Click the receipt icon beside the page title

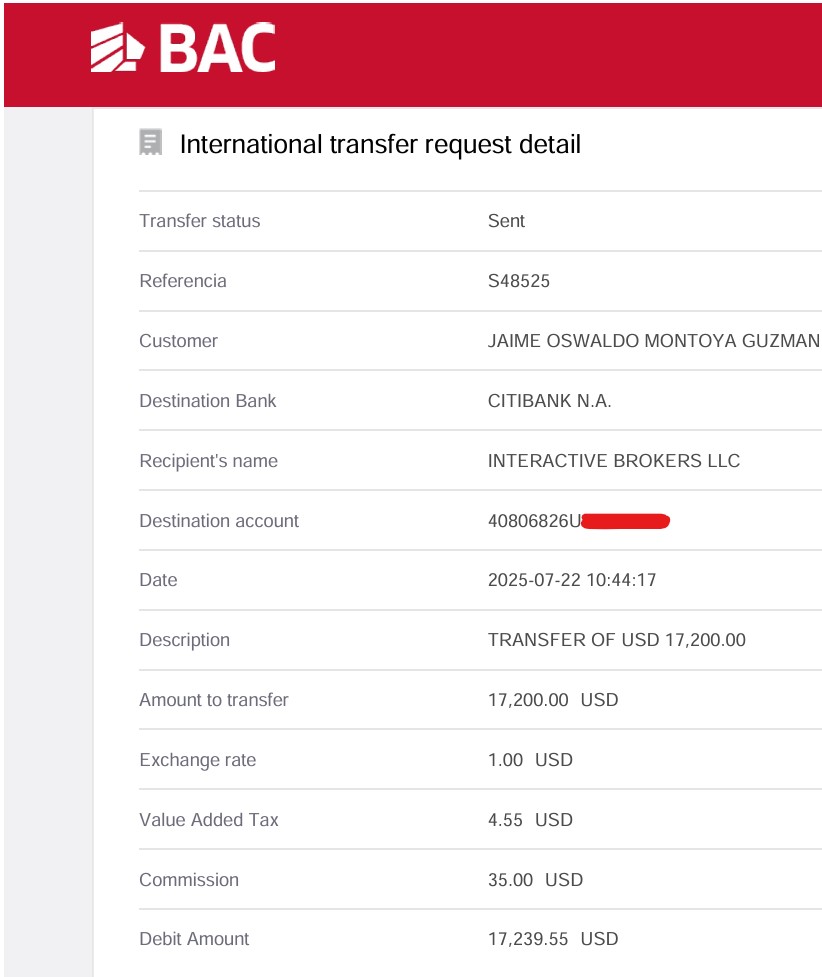[x=150, y=143]
